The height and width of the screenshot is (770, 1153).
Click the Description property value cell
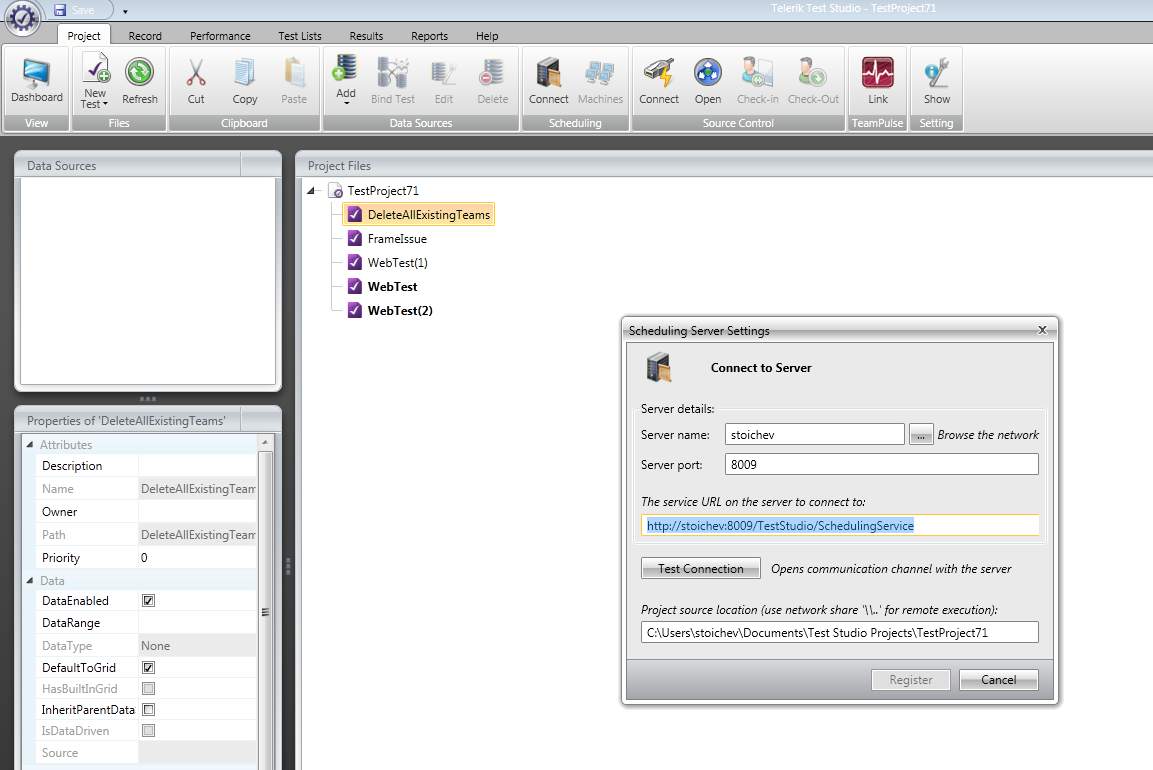click(197, 466)
